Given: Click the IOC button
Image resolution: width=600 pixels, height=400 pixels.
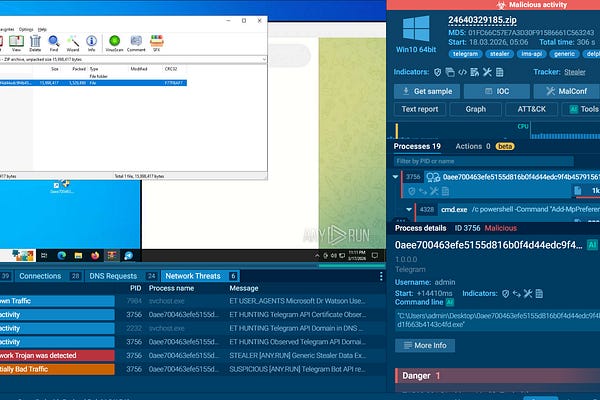Looking at the screenshot, I should [x=497, y=91].
